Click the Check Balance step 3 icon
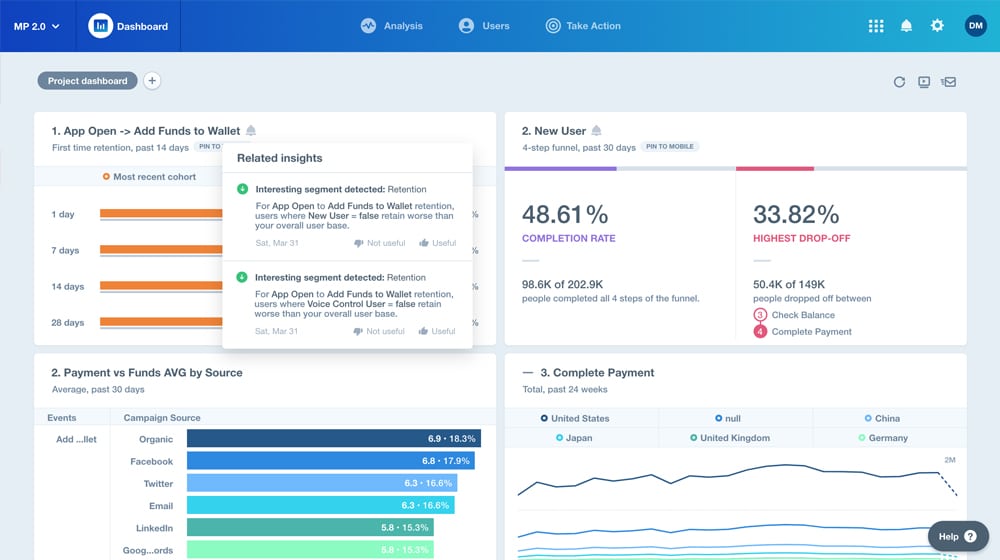Viewport: 1000px width, 560px height. [760, 314]
